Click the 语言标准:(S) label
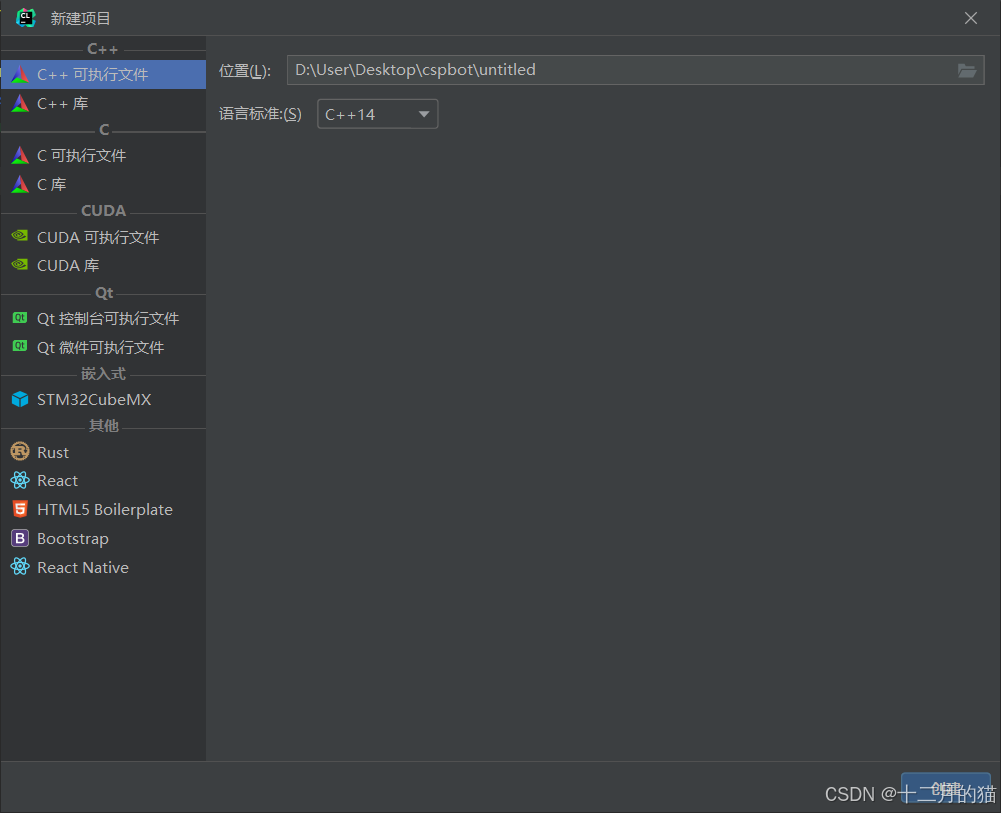Viewport: 1001px width, 813px height. 260,114
